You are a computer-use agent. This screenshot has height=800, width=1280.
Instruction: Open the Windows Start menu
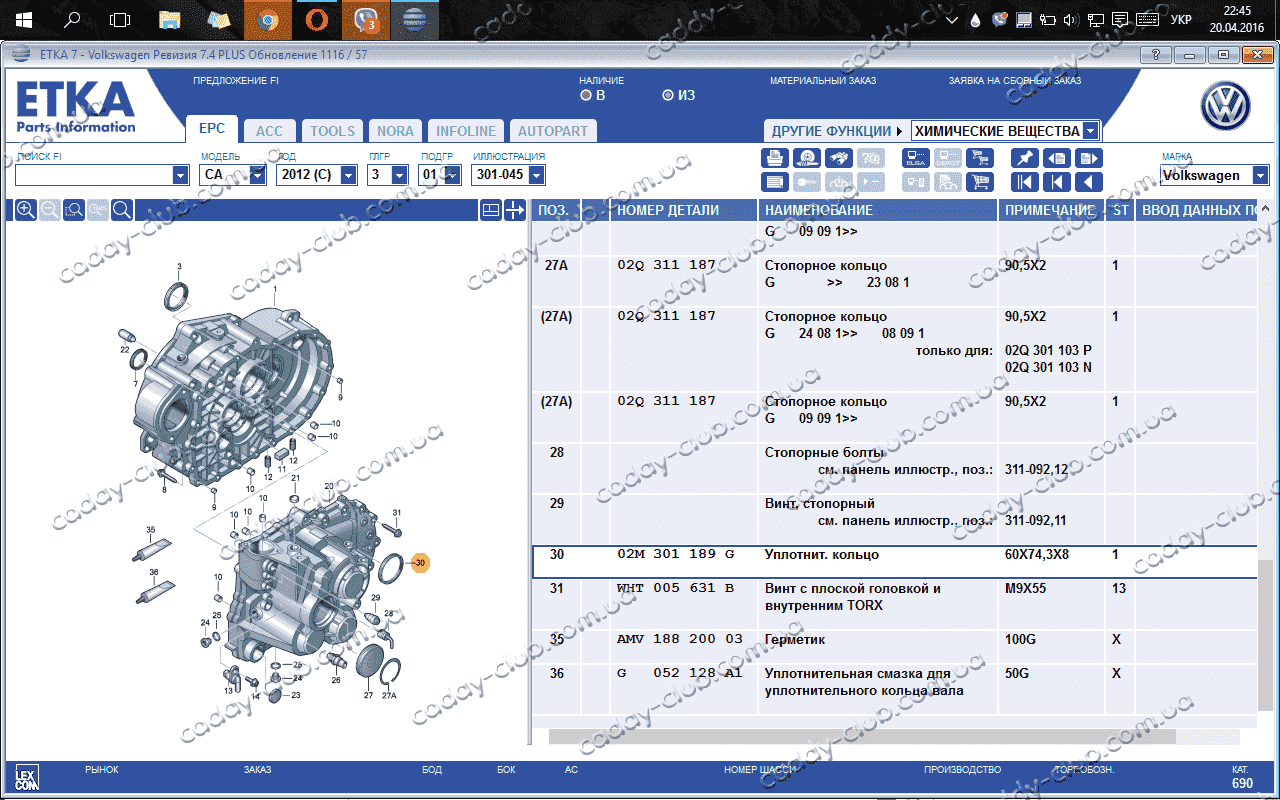tap(24, 19)
